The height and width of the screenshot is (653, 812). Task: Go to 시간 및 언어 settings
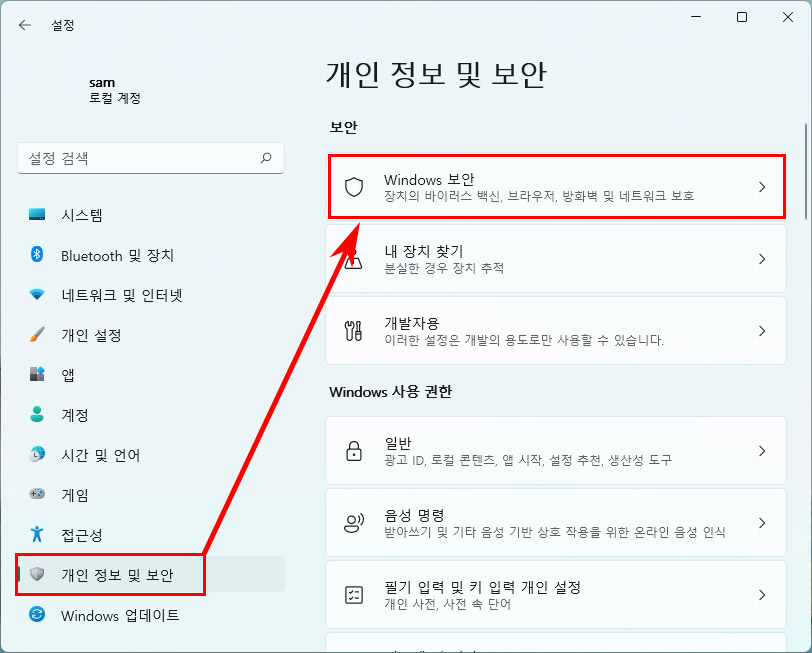tap(151, 454)
